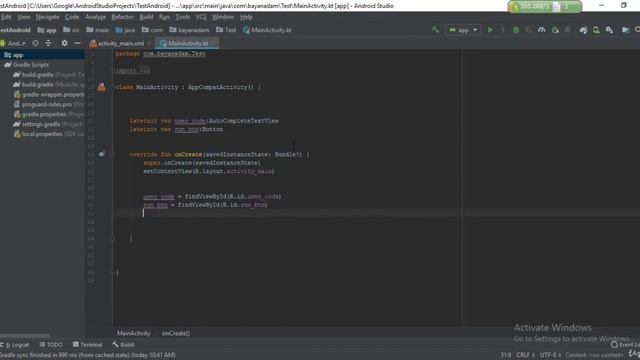
Task: Open the Refactor menu
Action: point(122,17)
